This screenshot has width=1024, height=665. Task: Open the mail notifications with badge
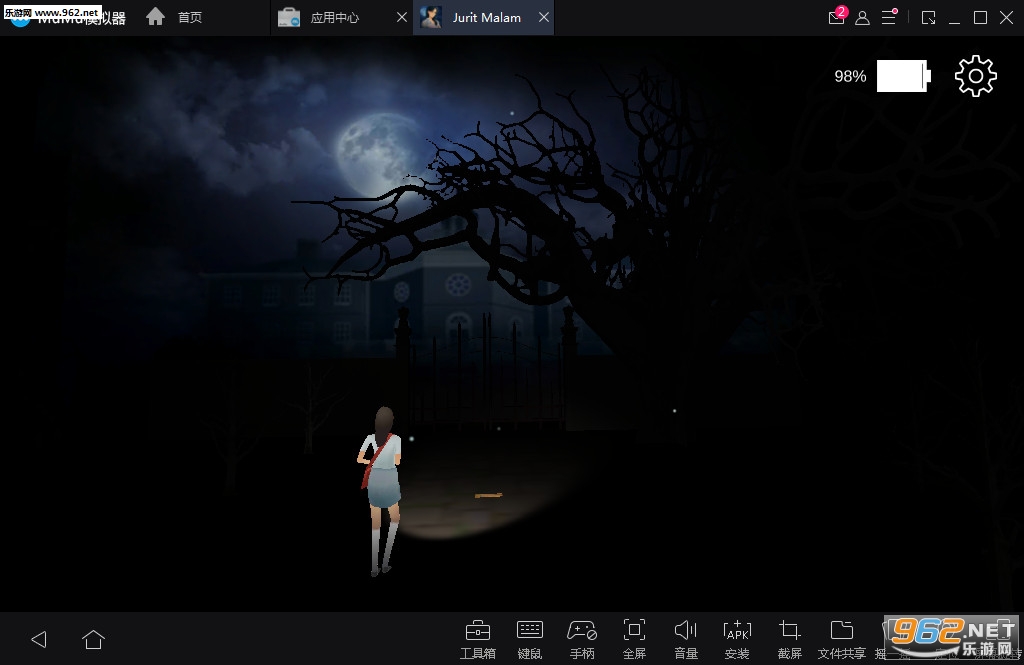(837, 17)
